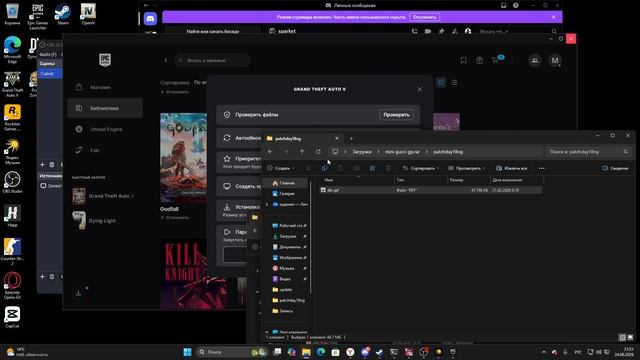Open the Создать dropdown in Explorer
Image resolution: width=640 pixels, height=360 pixels.
[x=281, y=168]
